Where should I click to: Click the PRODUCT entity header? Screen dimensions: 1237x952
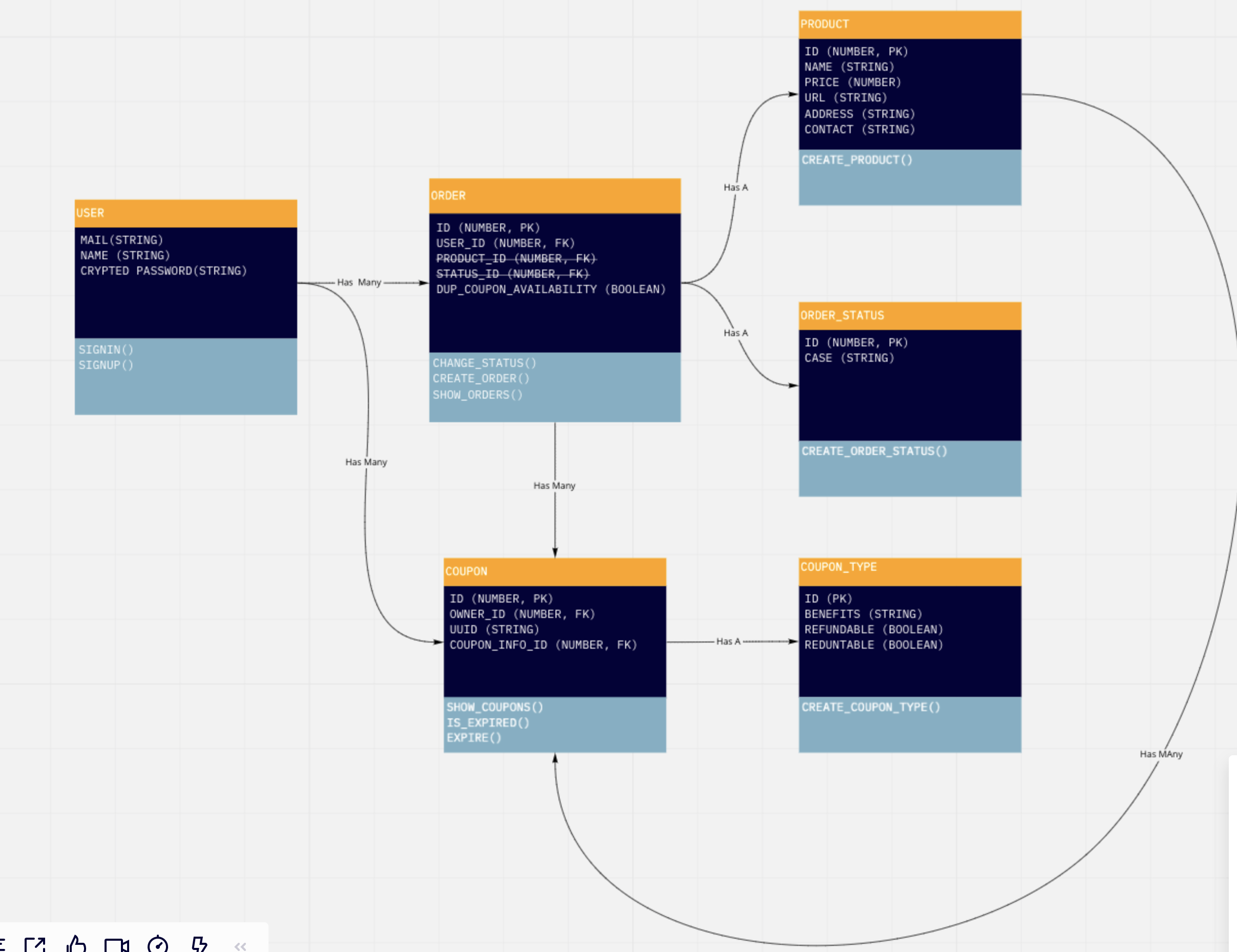[x=910, y=25]
